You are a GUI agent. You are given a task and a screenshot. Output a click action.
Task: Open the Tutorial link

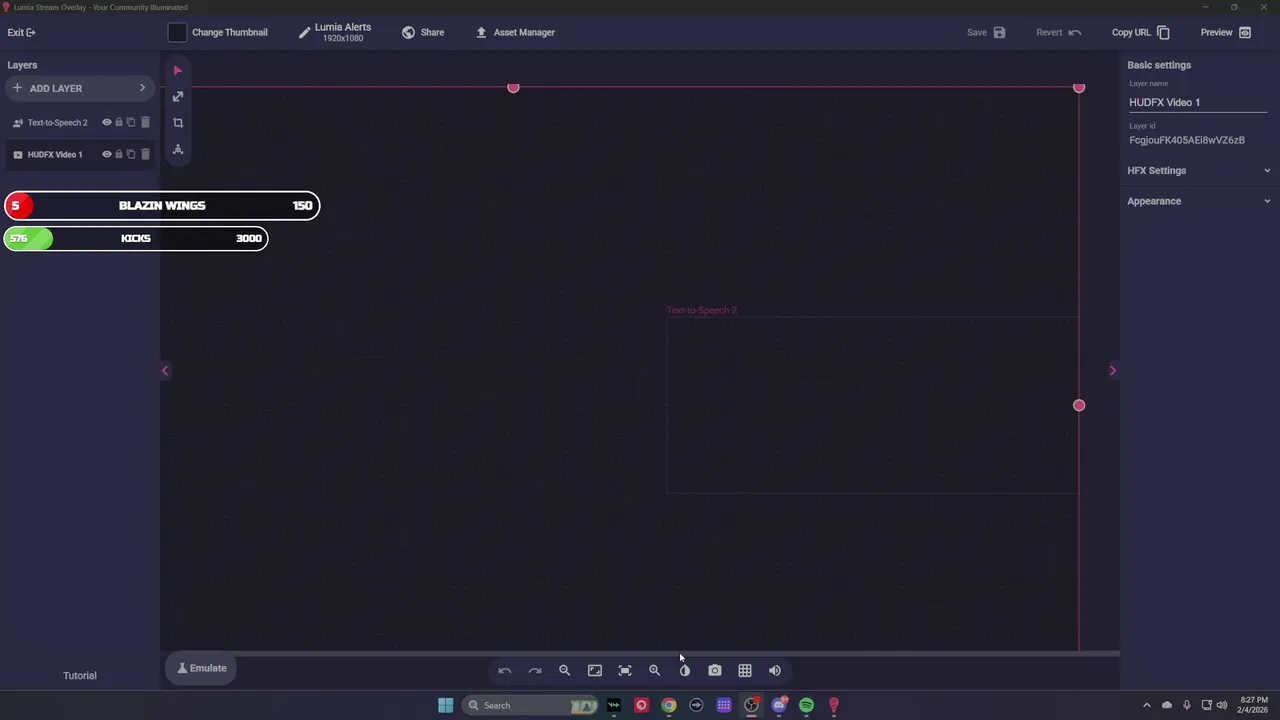pos(80,676)
